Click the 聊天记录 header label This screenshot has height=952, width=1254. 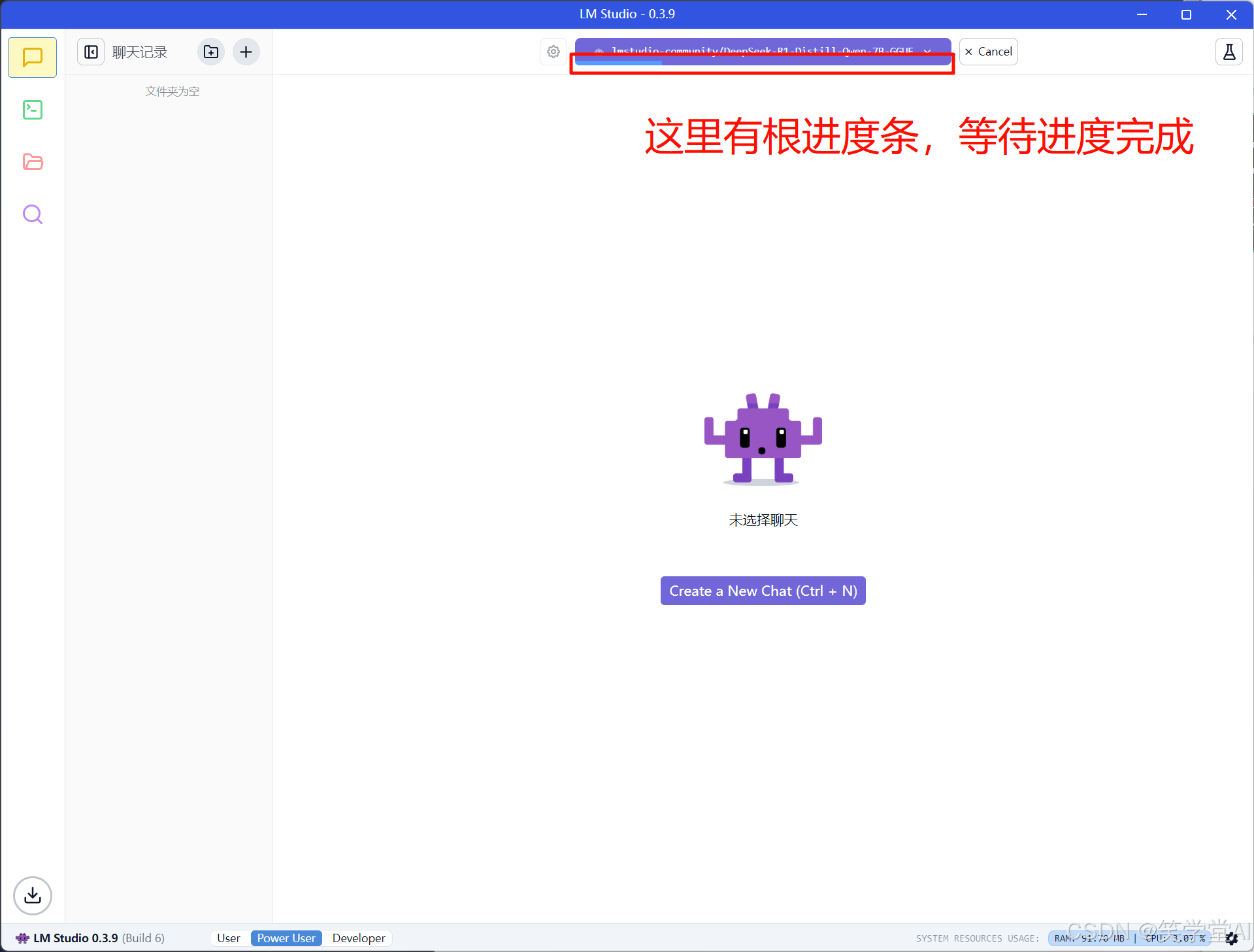click(140, 52)
